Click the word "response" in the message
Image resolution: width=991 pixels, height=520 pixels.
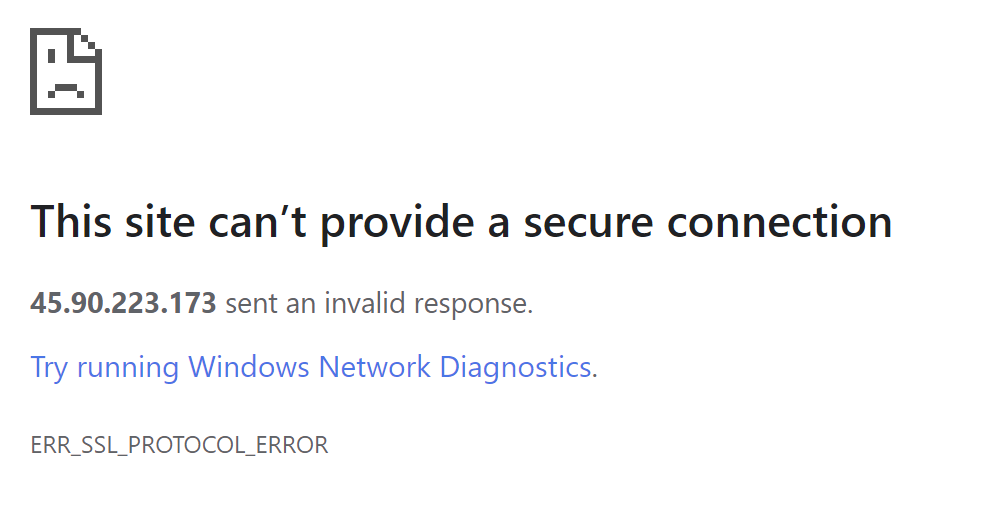475,304
